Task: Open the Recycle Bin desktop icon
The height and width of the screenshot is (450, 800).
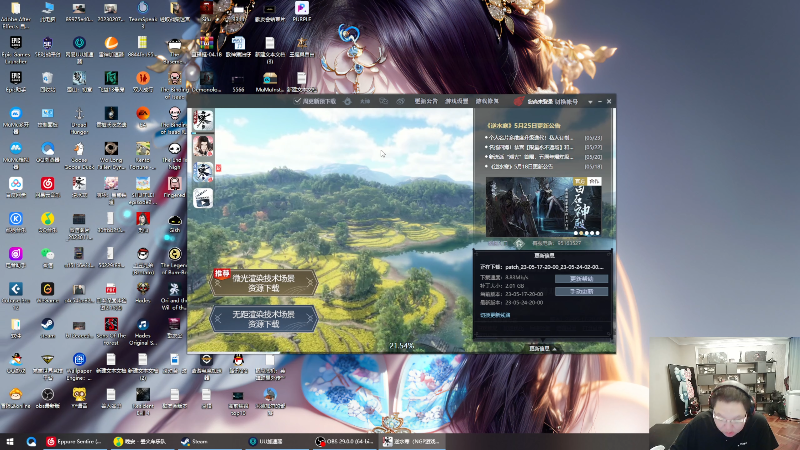Action: tap(47, 82)
